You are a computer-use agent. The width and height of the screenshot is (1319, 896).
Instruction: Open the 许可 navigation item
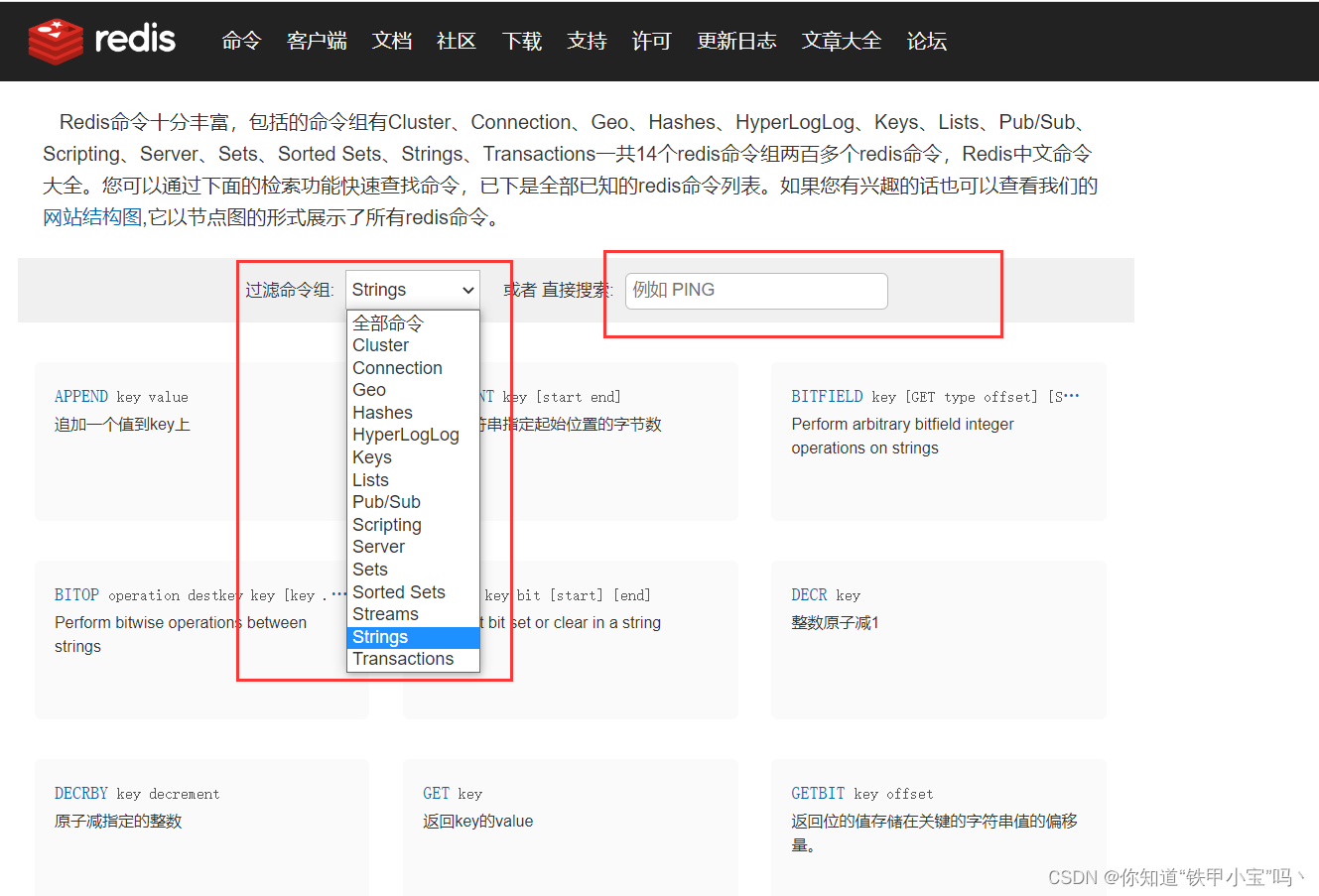(x=652, y=41)
